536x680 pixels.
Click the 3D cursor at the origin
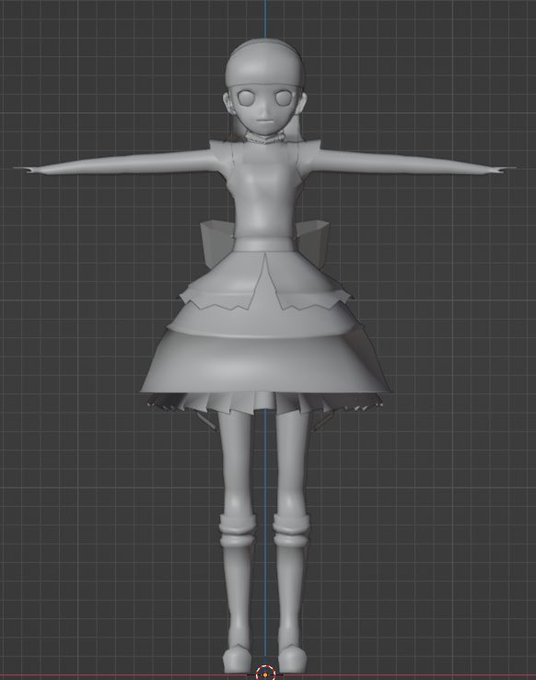pos(265,673)
